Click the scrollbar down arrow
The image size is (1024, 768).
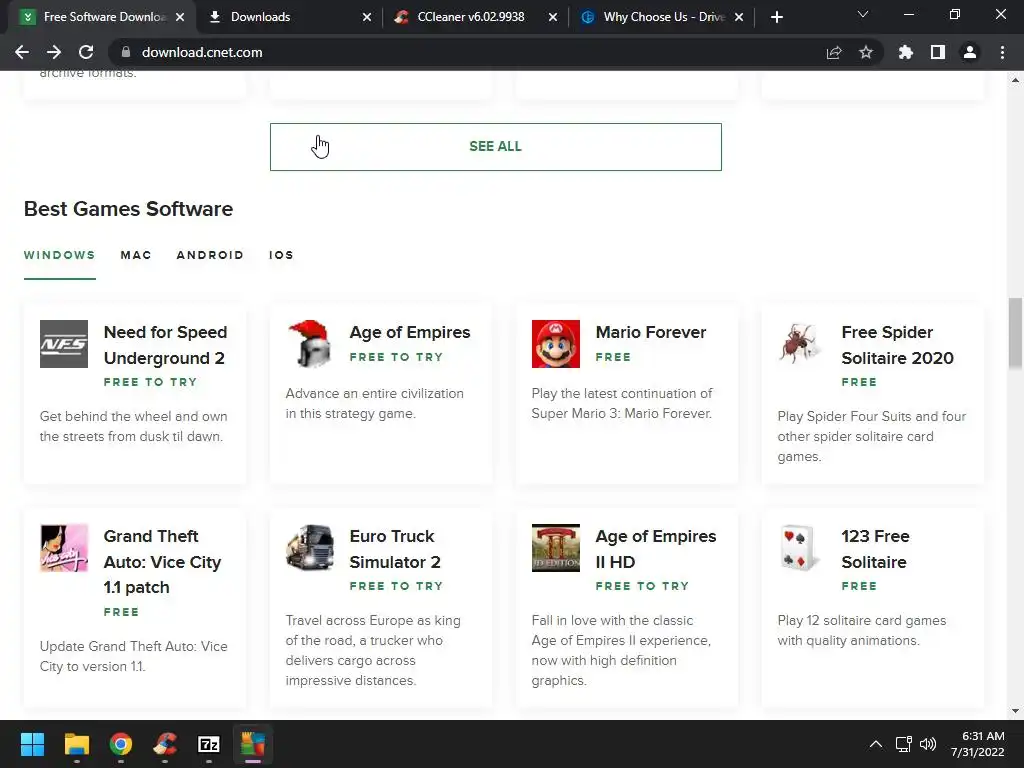pyautogui.click(x=1015, y=711)
